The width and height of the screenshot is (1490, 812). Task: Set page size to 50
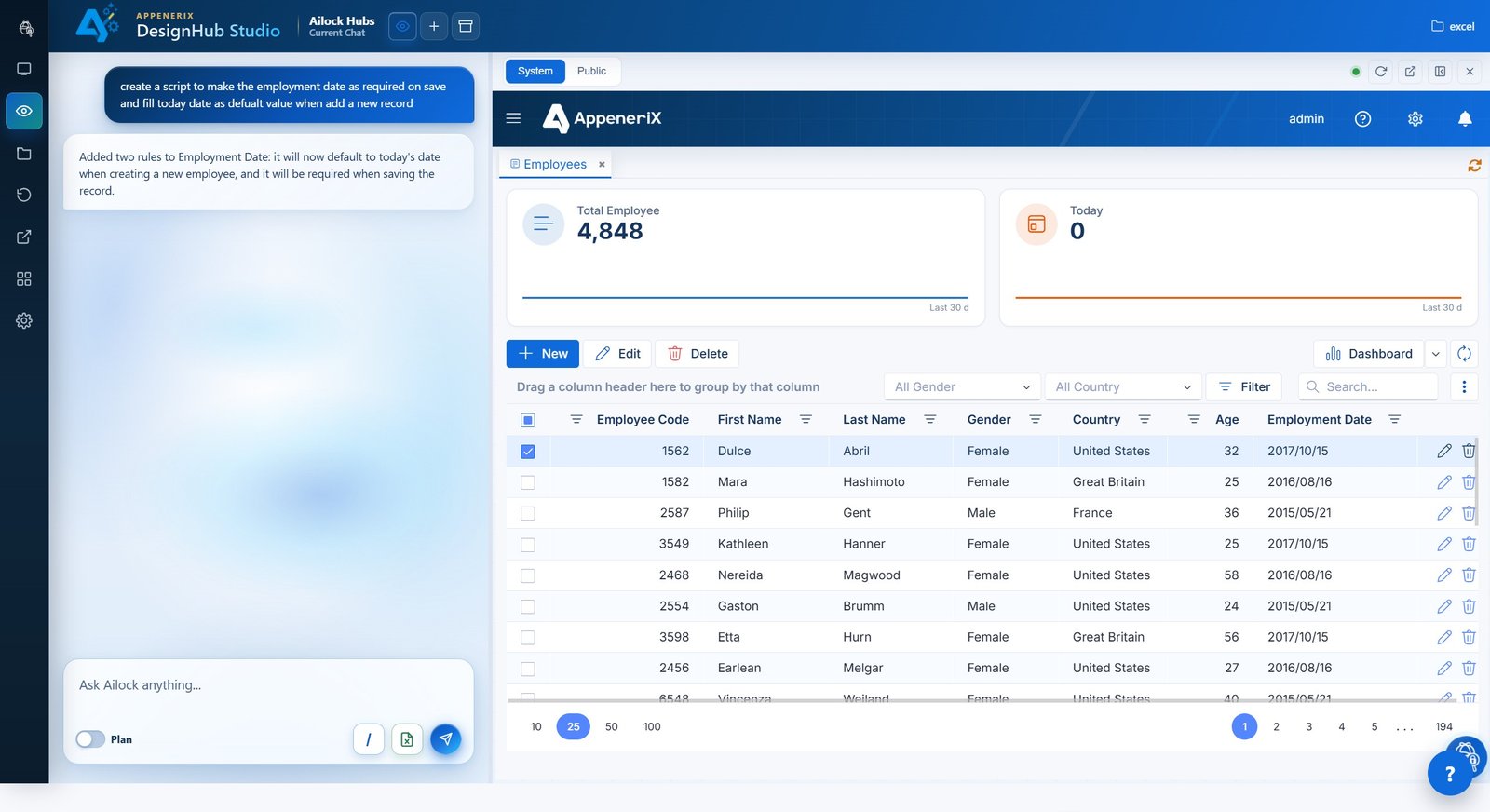pyautogui.click(x=612, y=727)
